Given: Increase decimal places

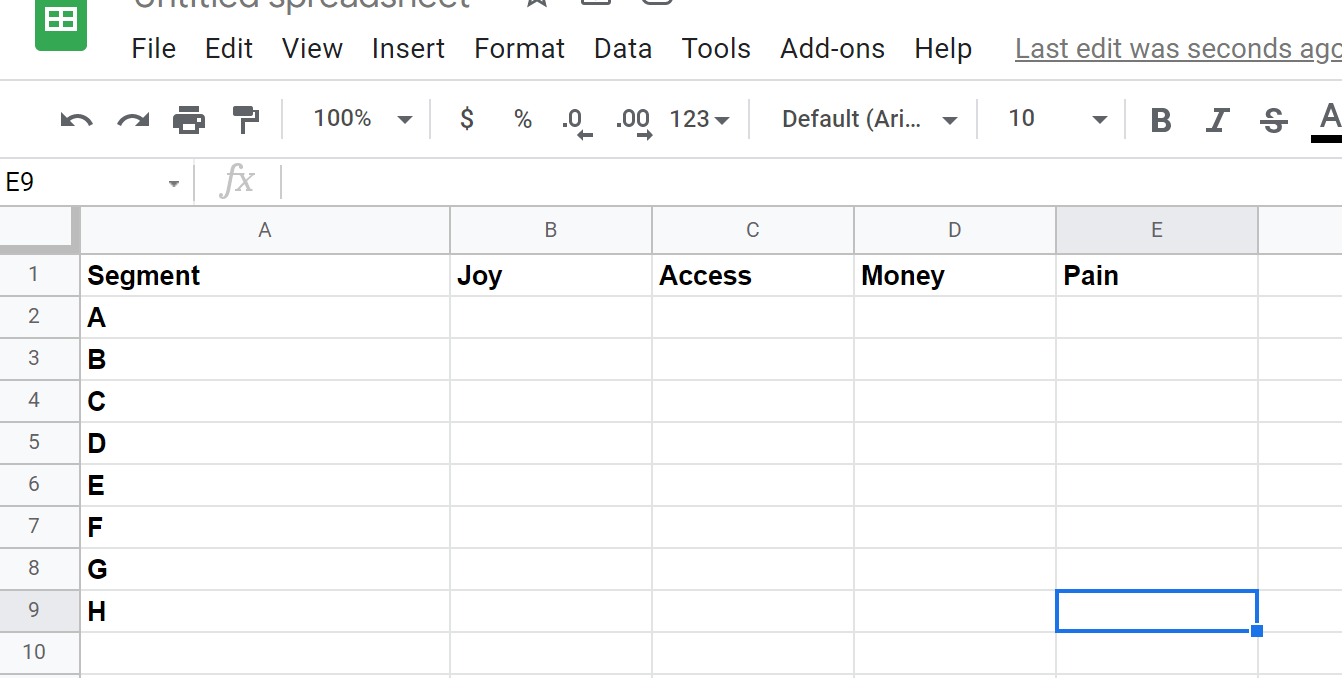Looking at the screenshot, I should 634,121.
